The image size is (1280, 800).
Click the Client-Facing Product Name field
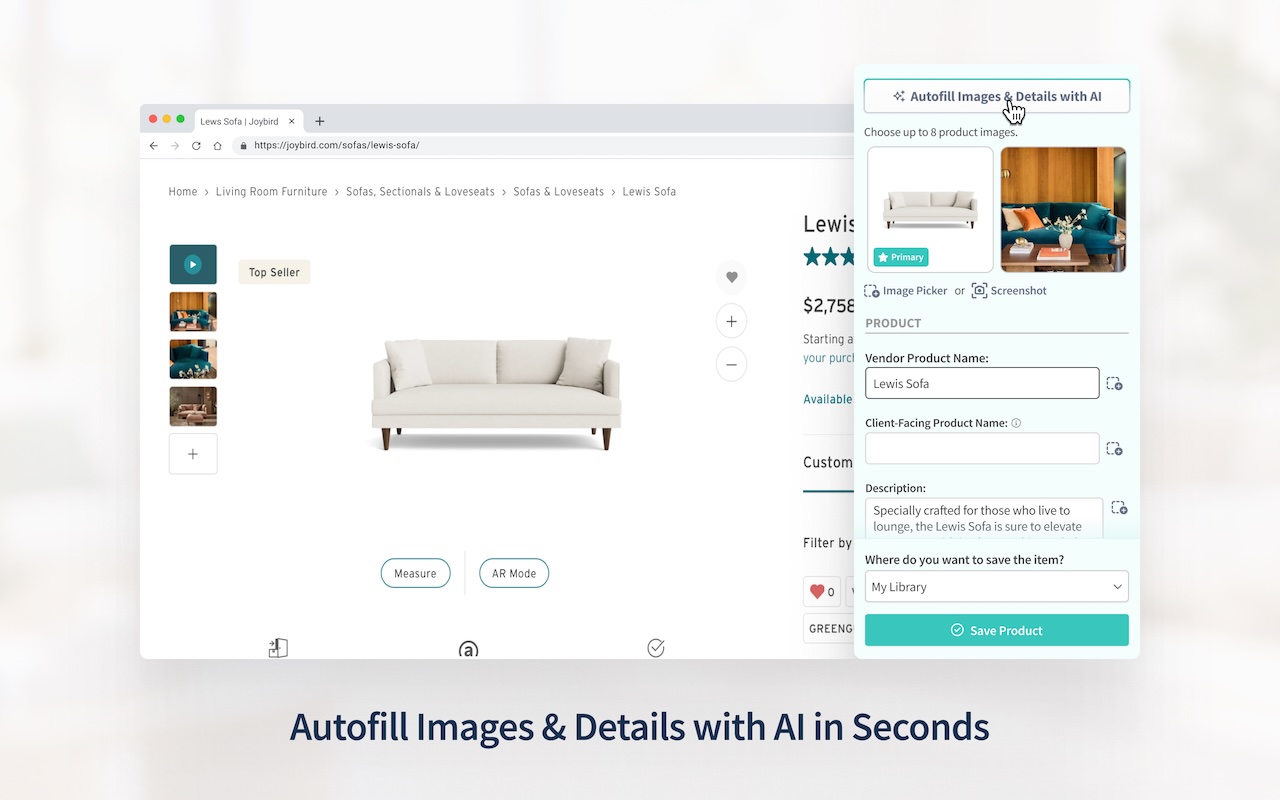982,448
